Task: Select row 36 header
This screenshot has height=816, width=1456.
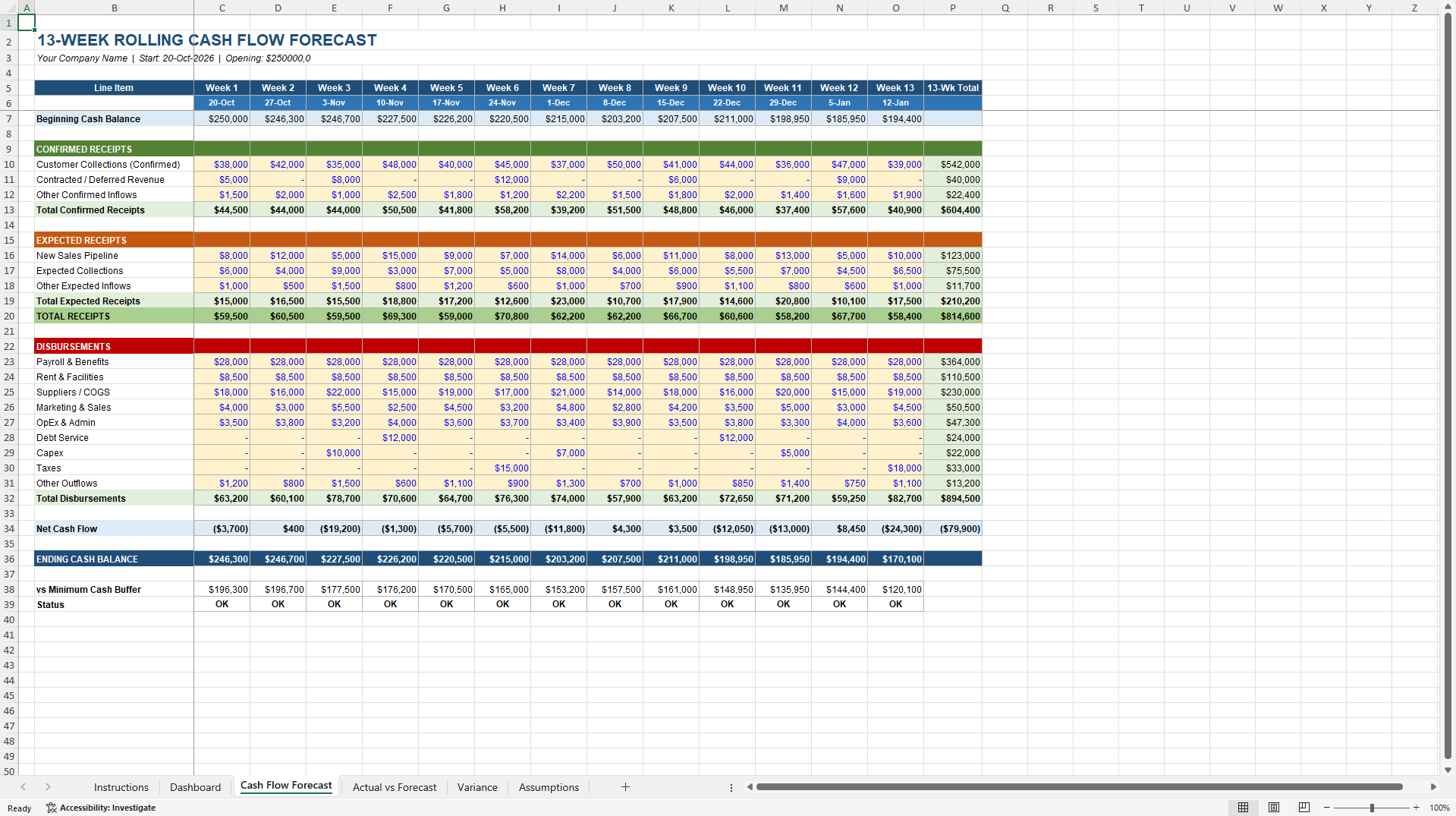Action: (x=9, y=559)
